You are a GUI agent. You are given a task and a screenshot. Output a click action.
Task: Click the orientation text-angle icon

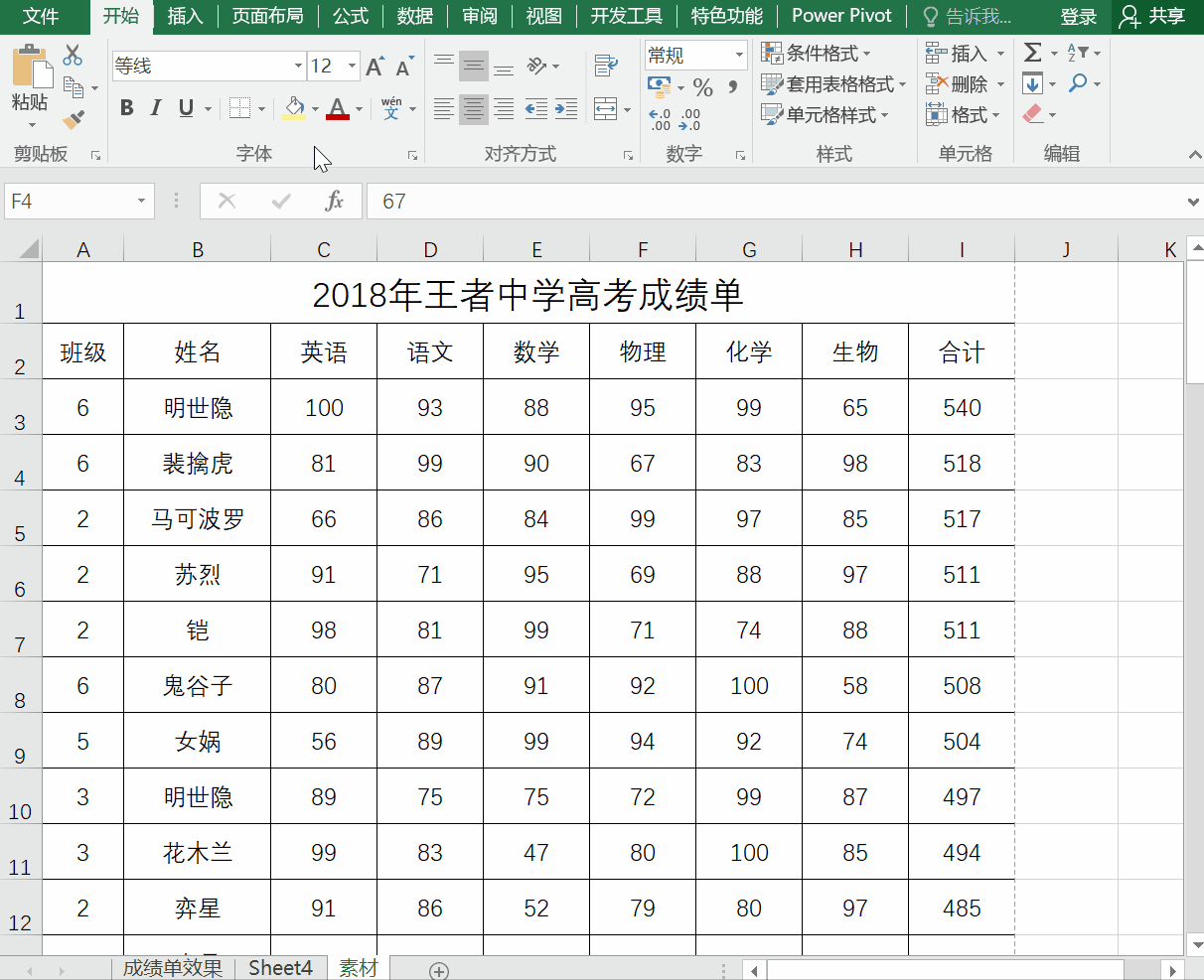(537, 67)
